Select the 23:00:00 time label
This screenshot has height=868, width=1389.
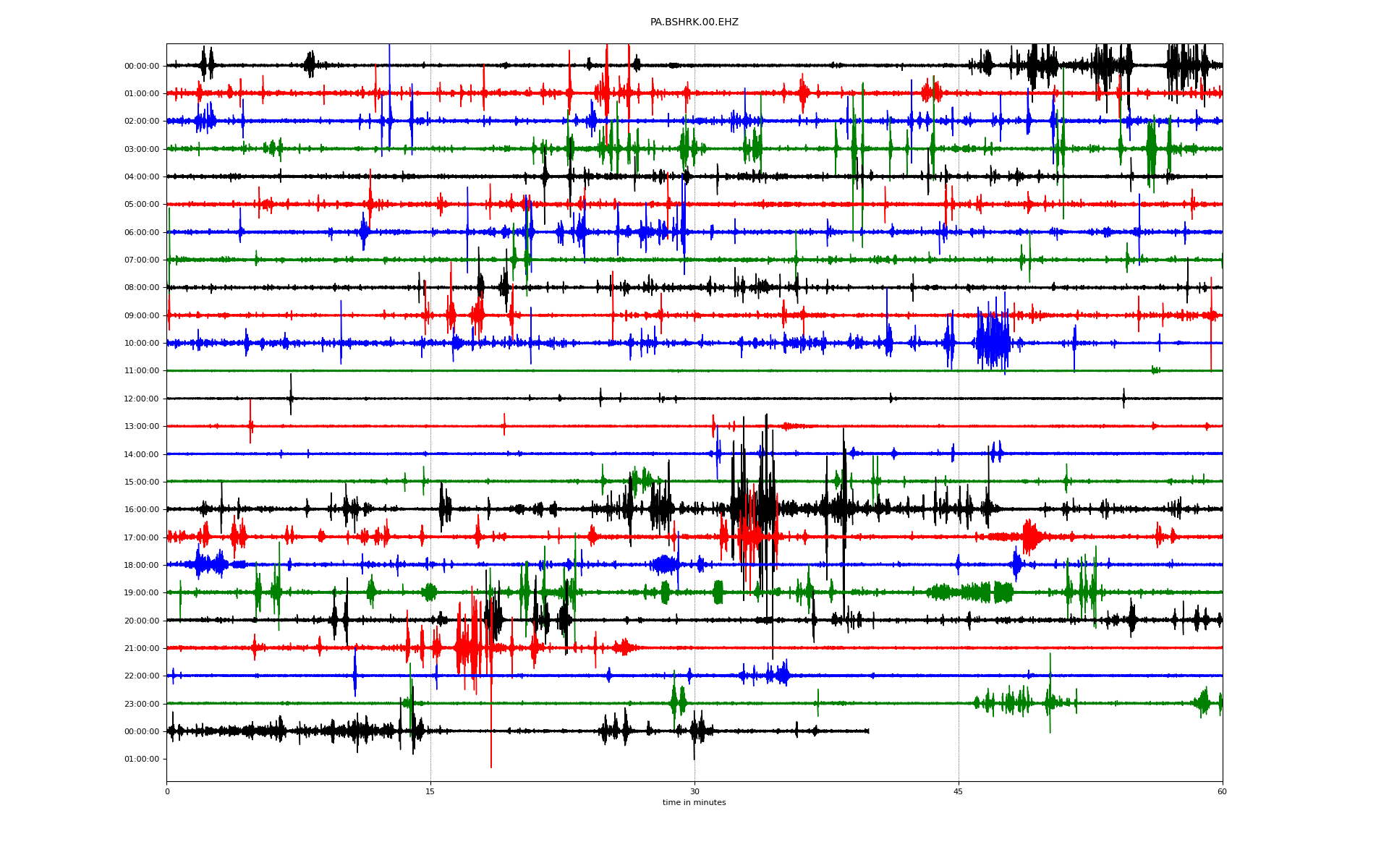142,704
